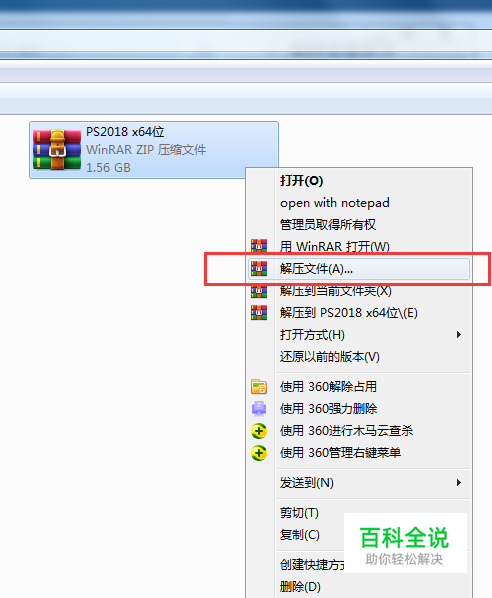Click WinRAR icon beside 解压文件(A)...
This screenshot has width=492, height=598.
tap(259, 268)
